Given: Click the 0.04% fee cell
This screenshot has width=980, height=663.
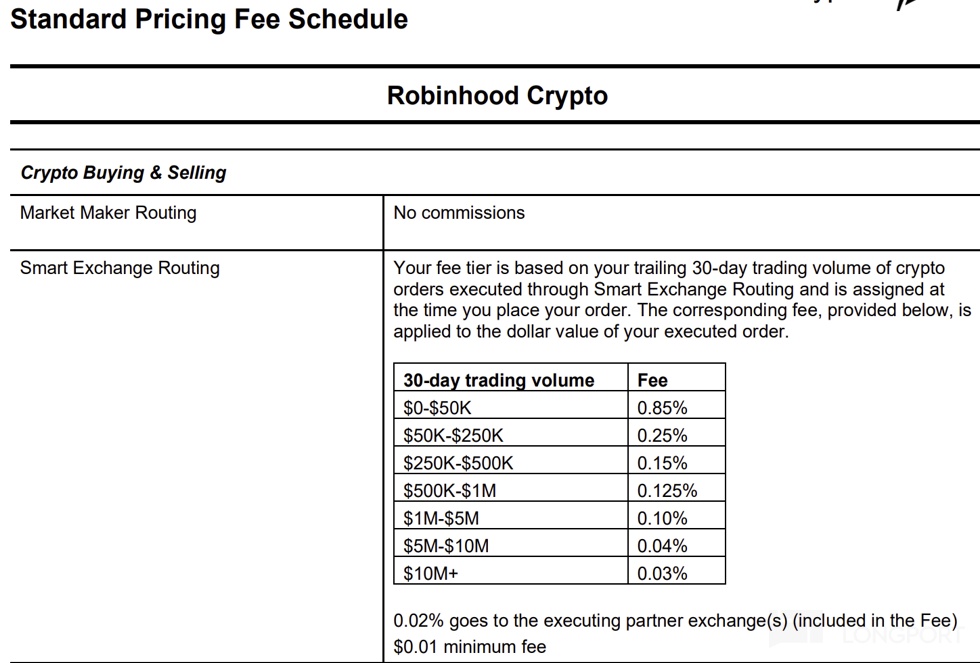Looking at the screenshot, I should point(662,546).
